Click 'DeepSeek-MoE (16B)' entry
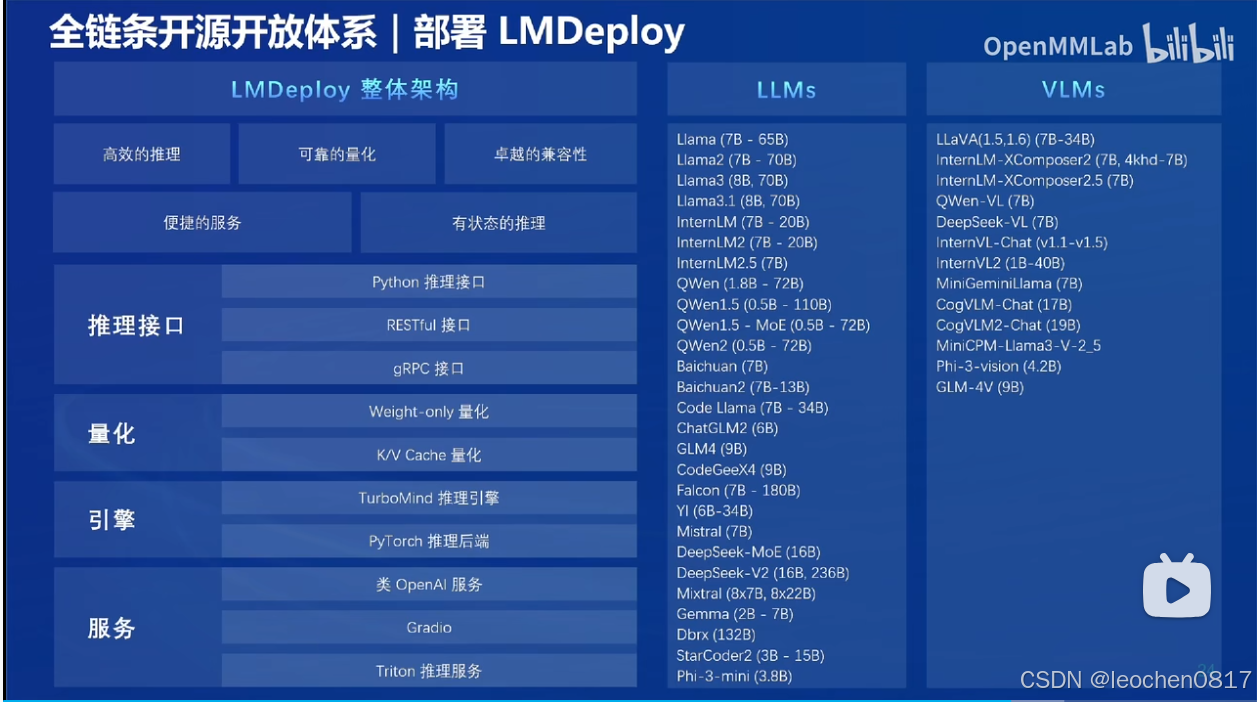The image size is (1257, 702). pos(748,552)
